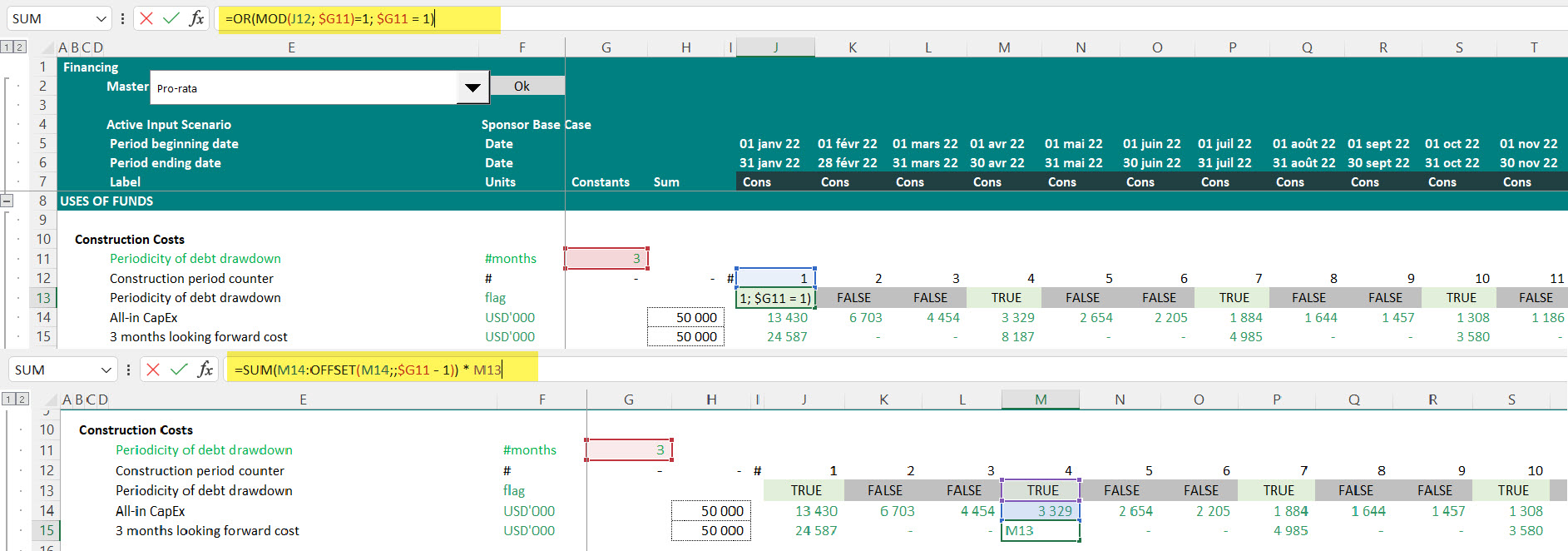Select the Period beginning date label
Viewport: 1568px width, 551px height.
point(174,143)
